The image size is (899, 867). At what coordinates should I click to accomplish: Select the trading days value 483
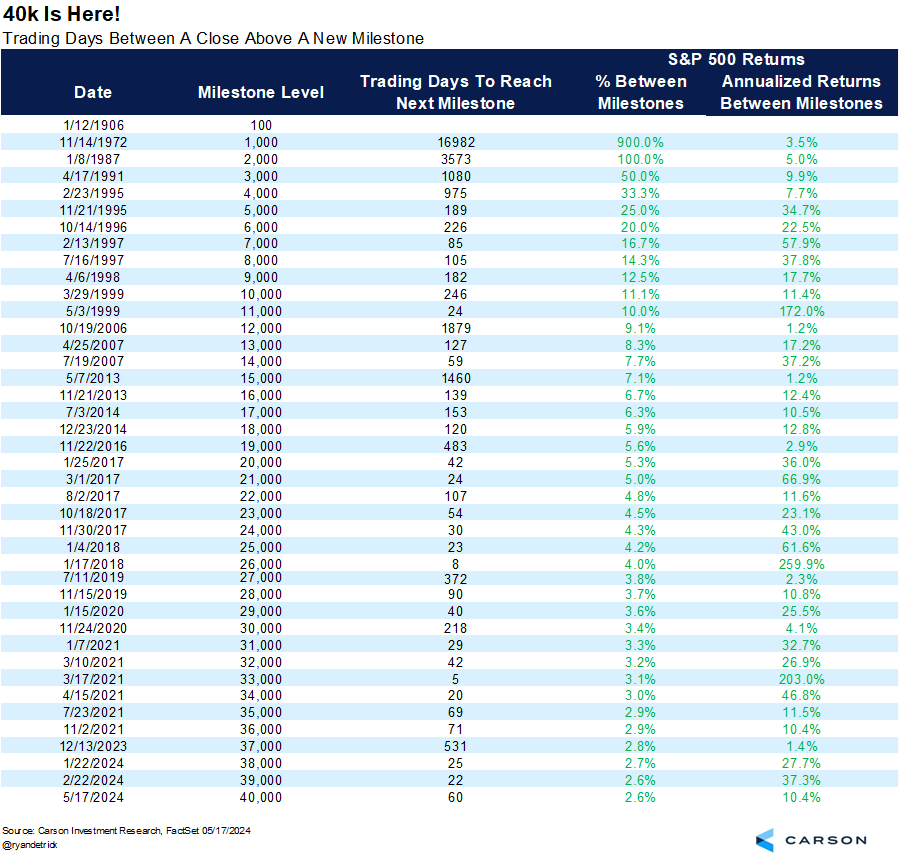point(456,446)
